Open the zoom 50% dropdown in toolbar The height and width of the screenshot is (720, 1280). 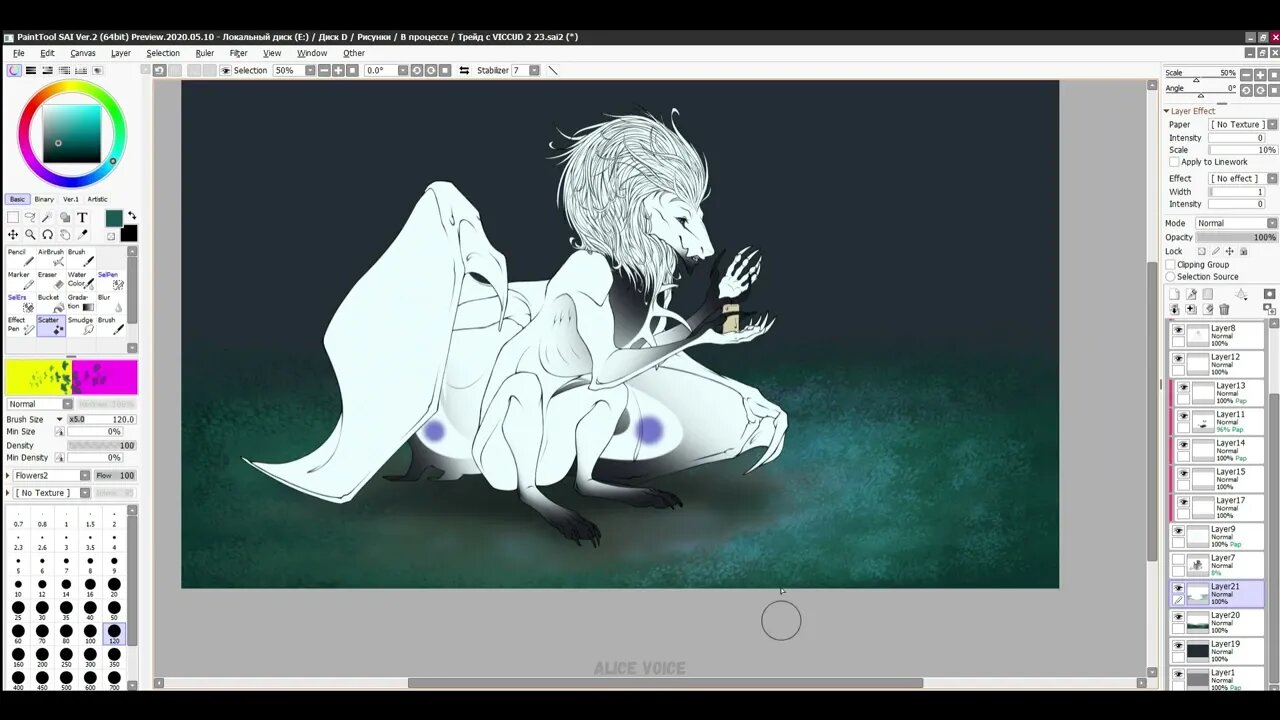click(x=310, y=70)
